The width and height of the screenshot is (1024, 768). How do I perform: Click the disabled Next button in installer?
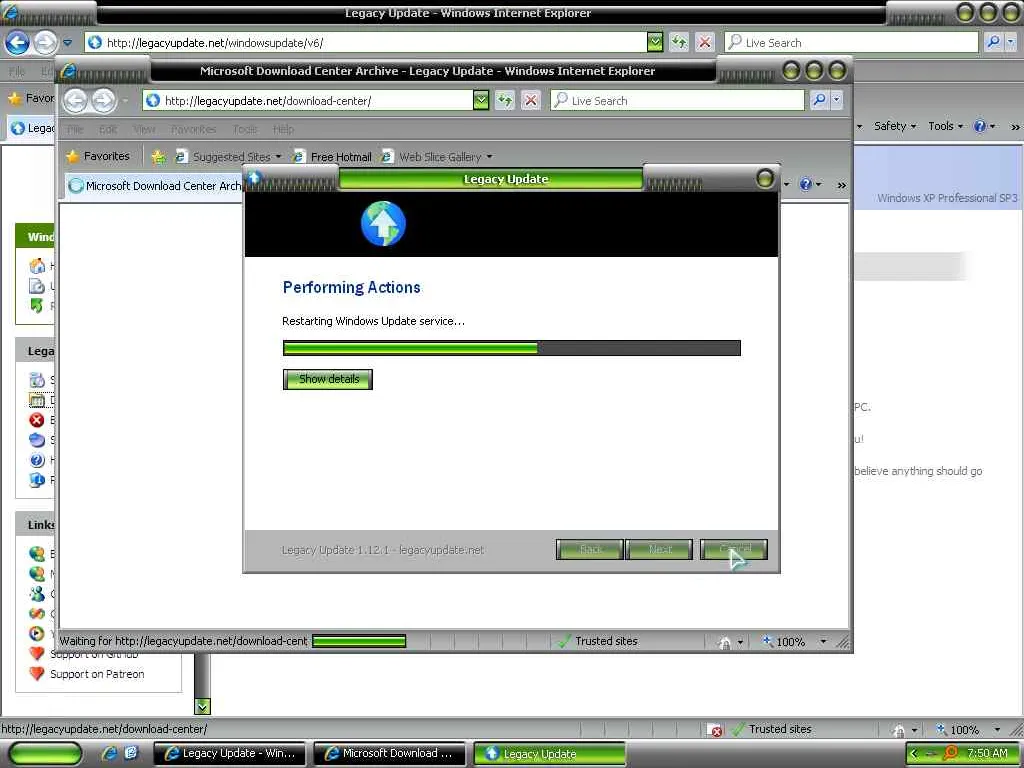pos(659,549)
